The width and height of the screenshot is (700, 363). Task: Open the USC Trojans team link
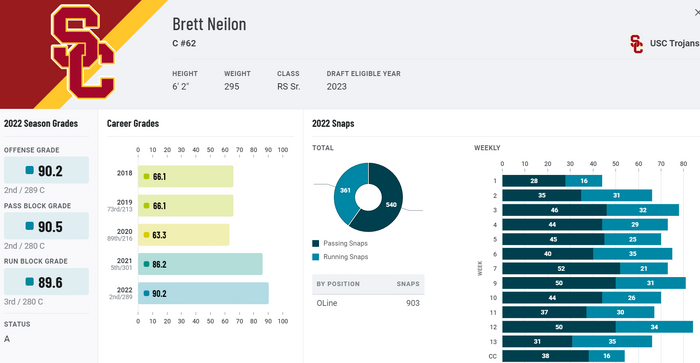(x=674, y=43)
